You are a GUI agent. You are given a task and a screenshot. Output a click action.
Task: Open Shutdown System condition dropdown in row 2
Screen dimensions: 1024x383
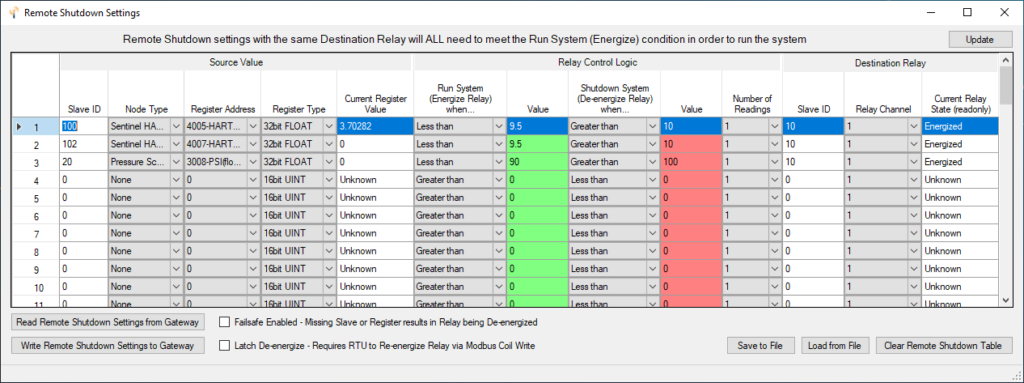(652, 144)
